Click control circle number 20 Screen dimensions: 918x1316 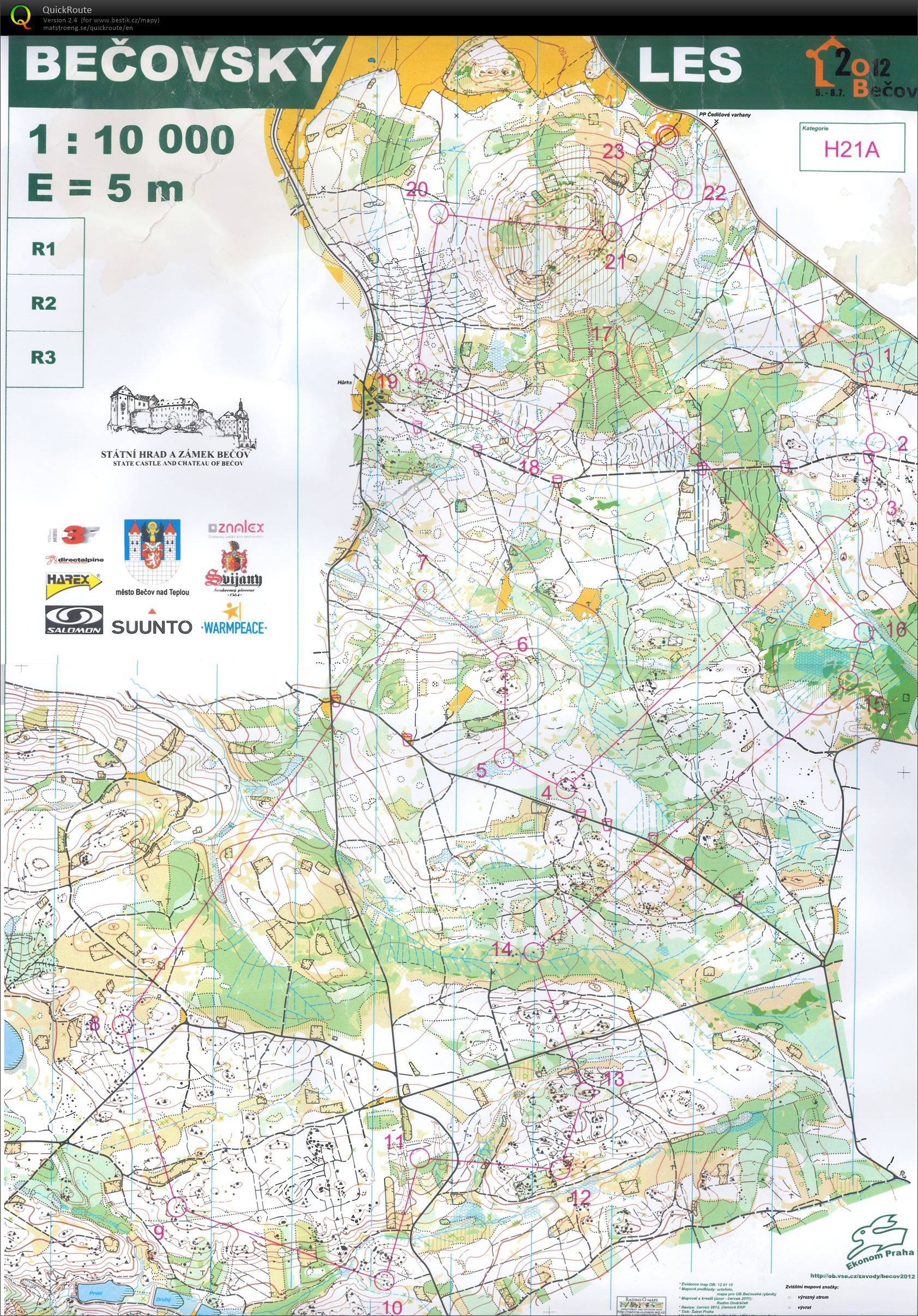tap(438, 214)
